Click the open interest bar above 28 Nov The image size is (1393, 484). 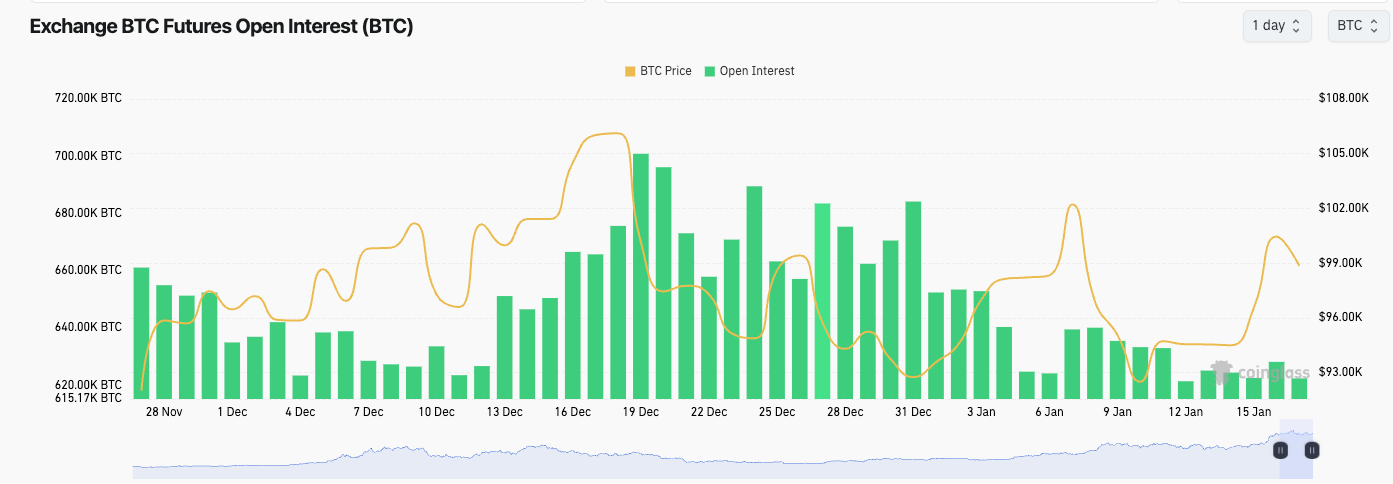[163, 342]
